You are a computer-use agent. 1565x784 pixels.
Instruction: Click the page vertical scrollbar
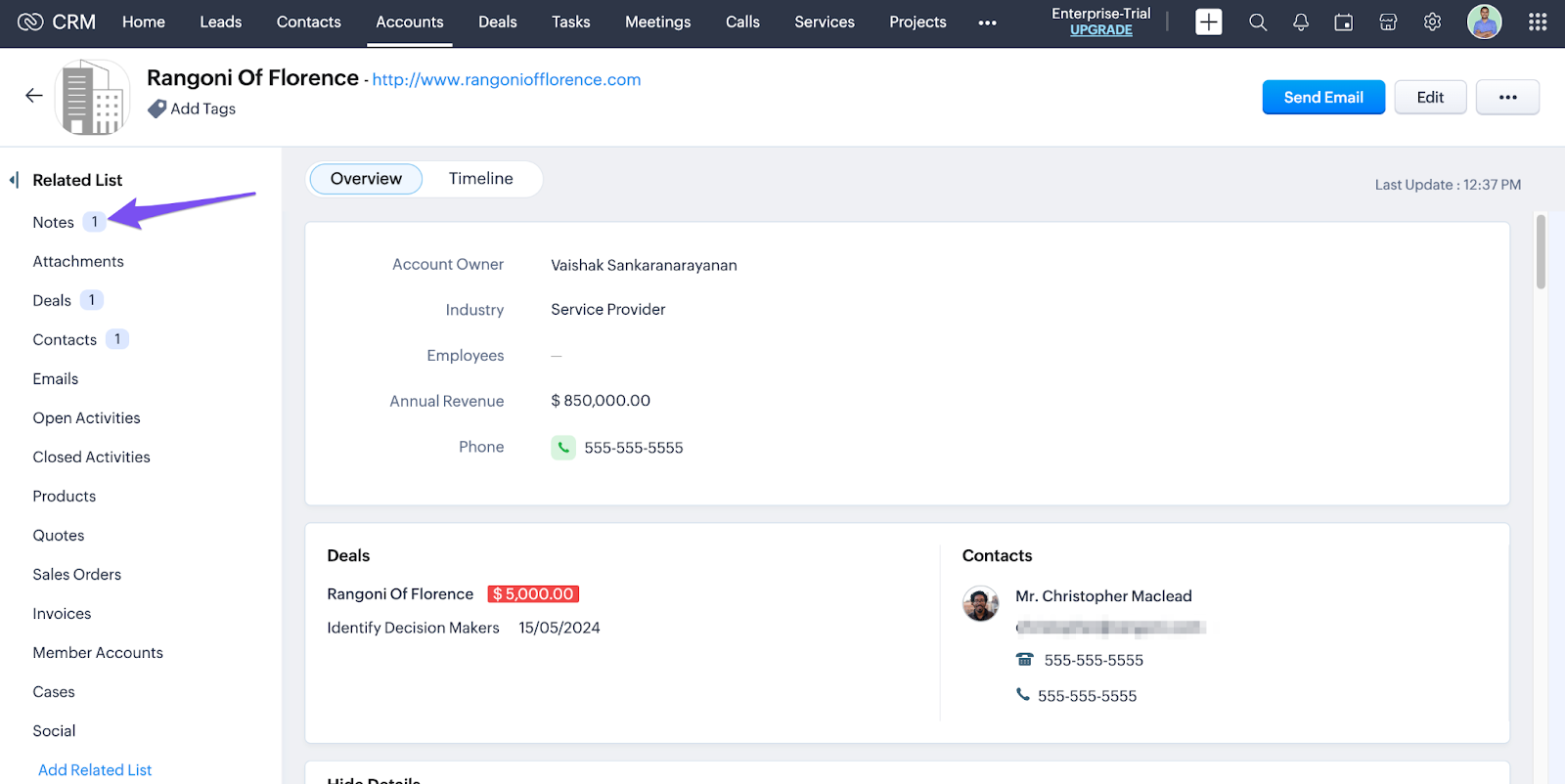pos(1541,252)
